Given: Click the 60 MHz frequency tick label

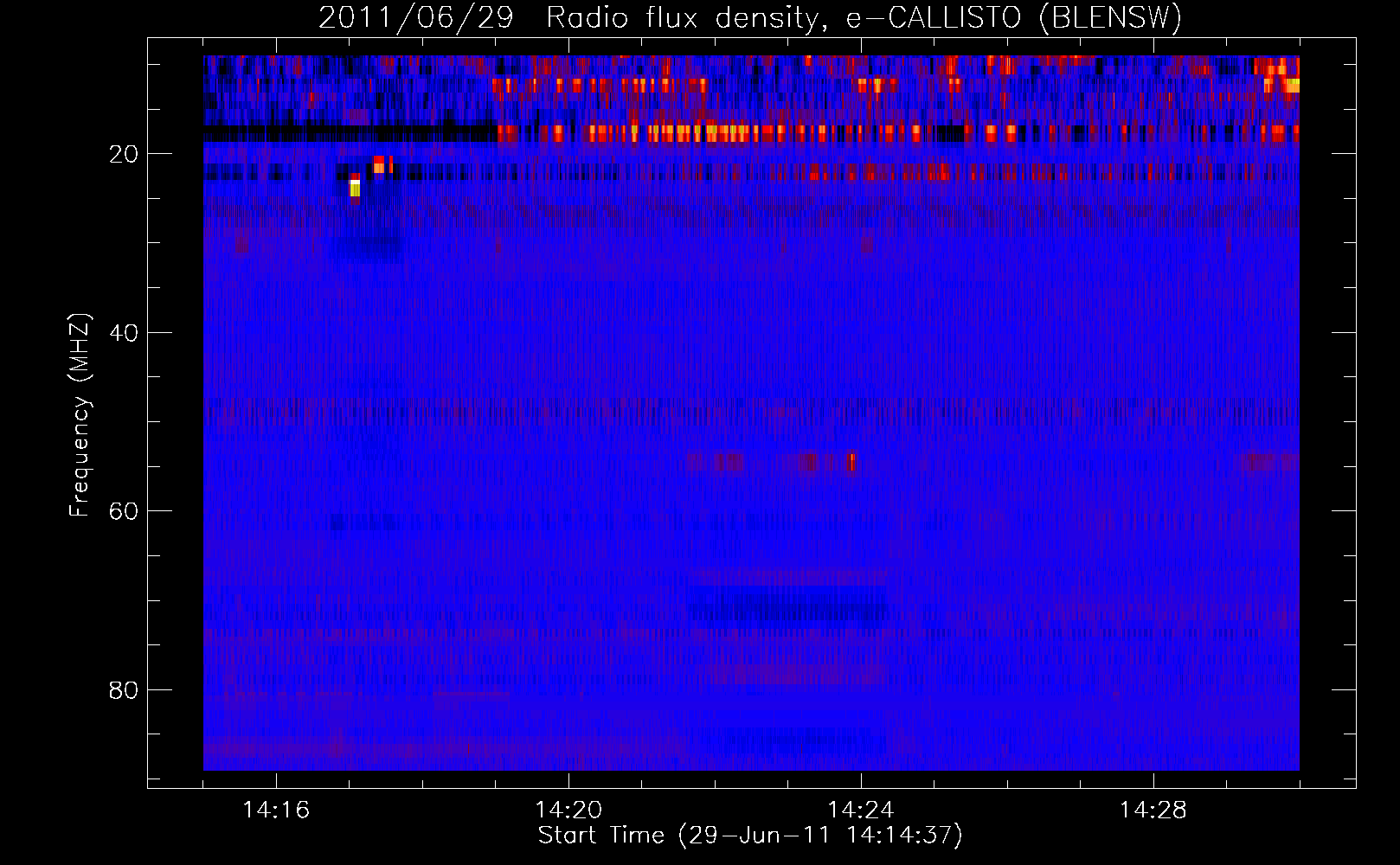Looking at the screenshot, I should pos(125,511).
